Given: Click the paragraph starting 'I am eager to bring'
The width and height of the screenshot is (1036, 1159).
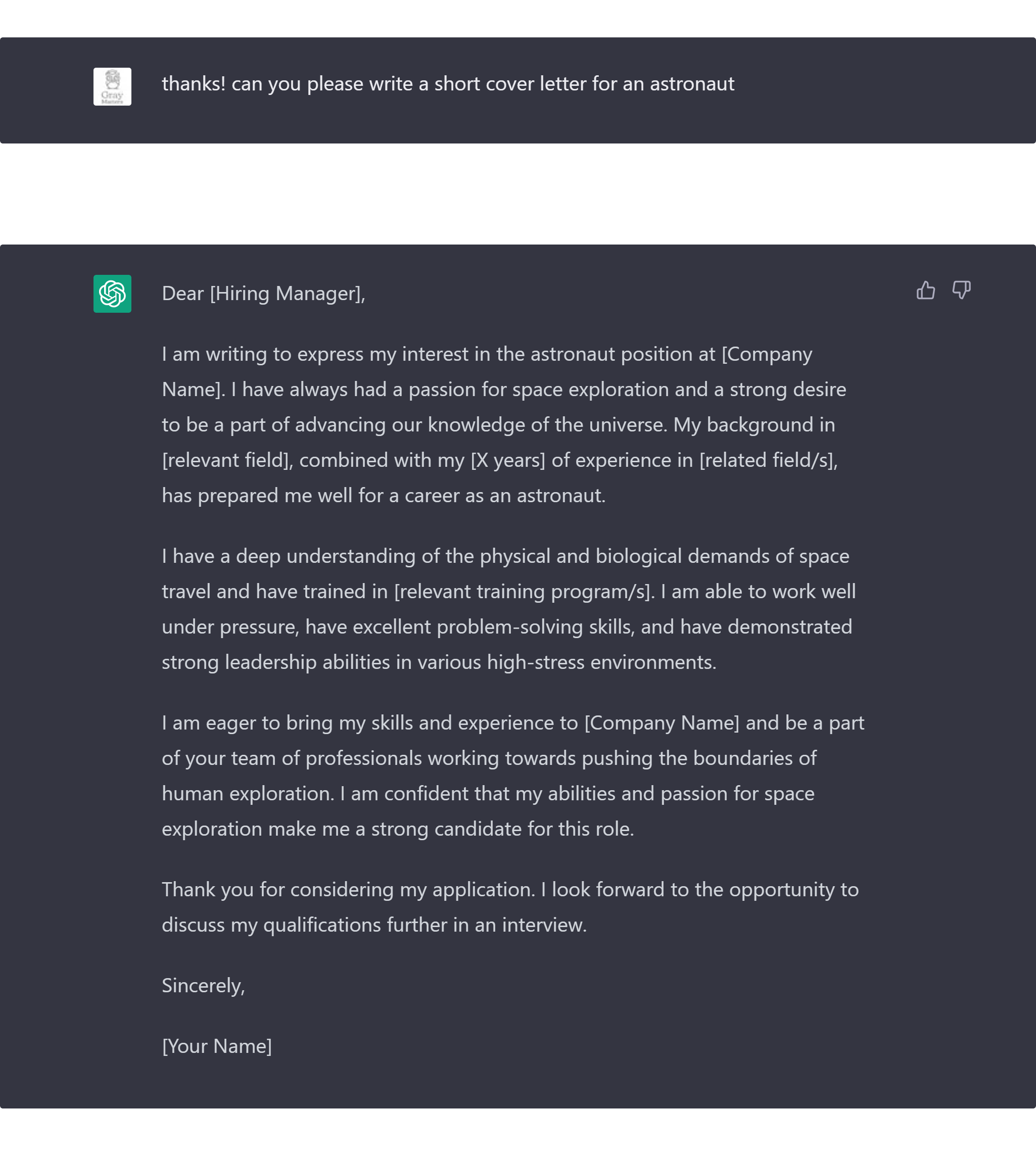Looking at the screenshot, I should coord(513,776).
